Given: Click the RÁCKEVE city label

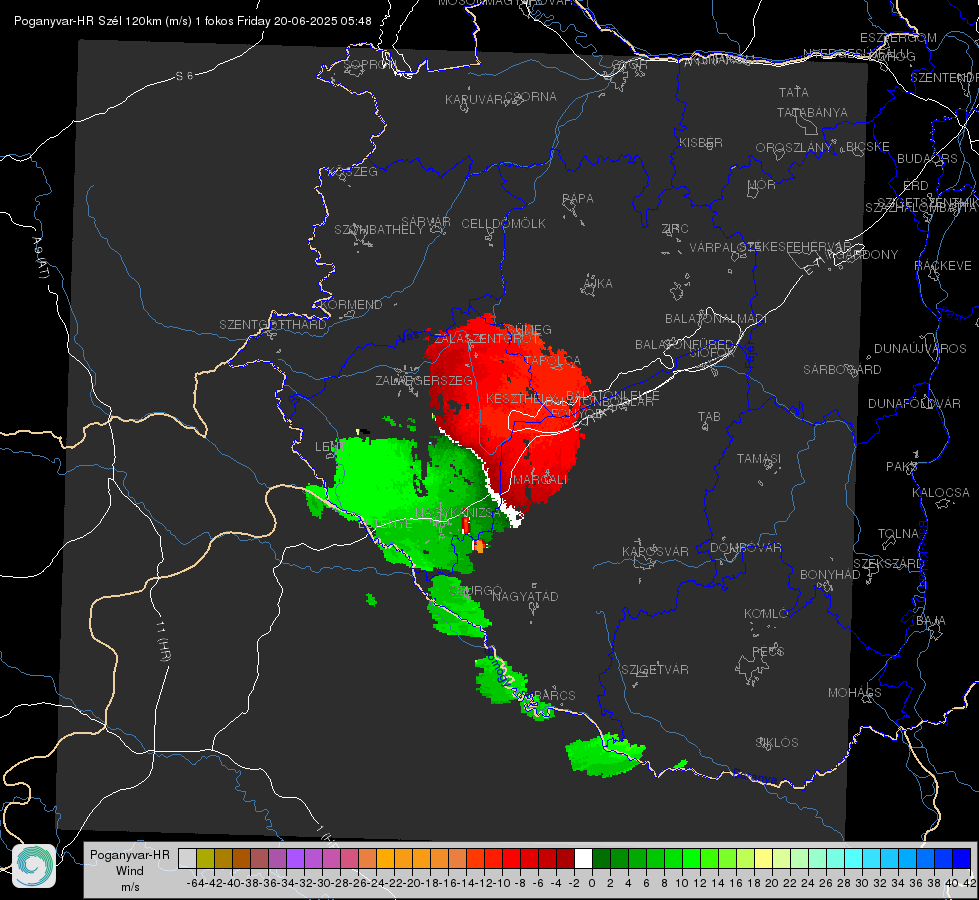Looking at the screenshot, I should [943, 265].
